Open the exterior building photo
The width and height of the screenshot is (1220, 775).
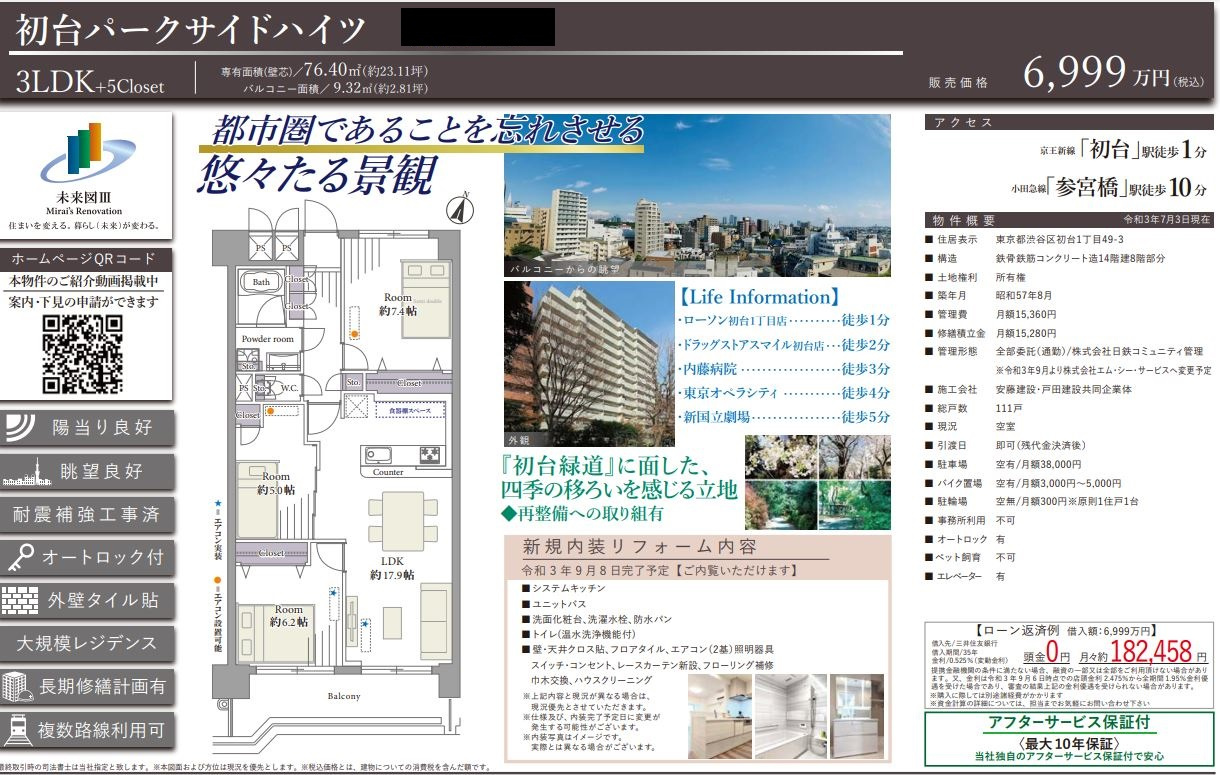(588, 362)
